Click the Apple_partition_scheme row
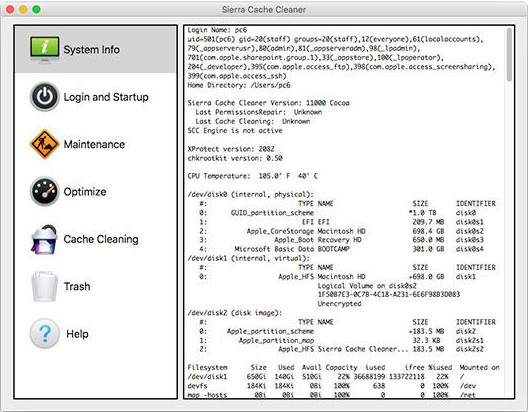 [338, 331]
